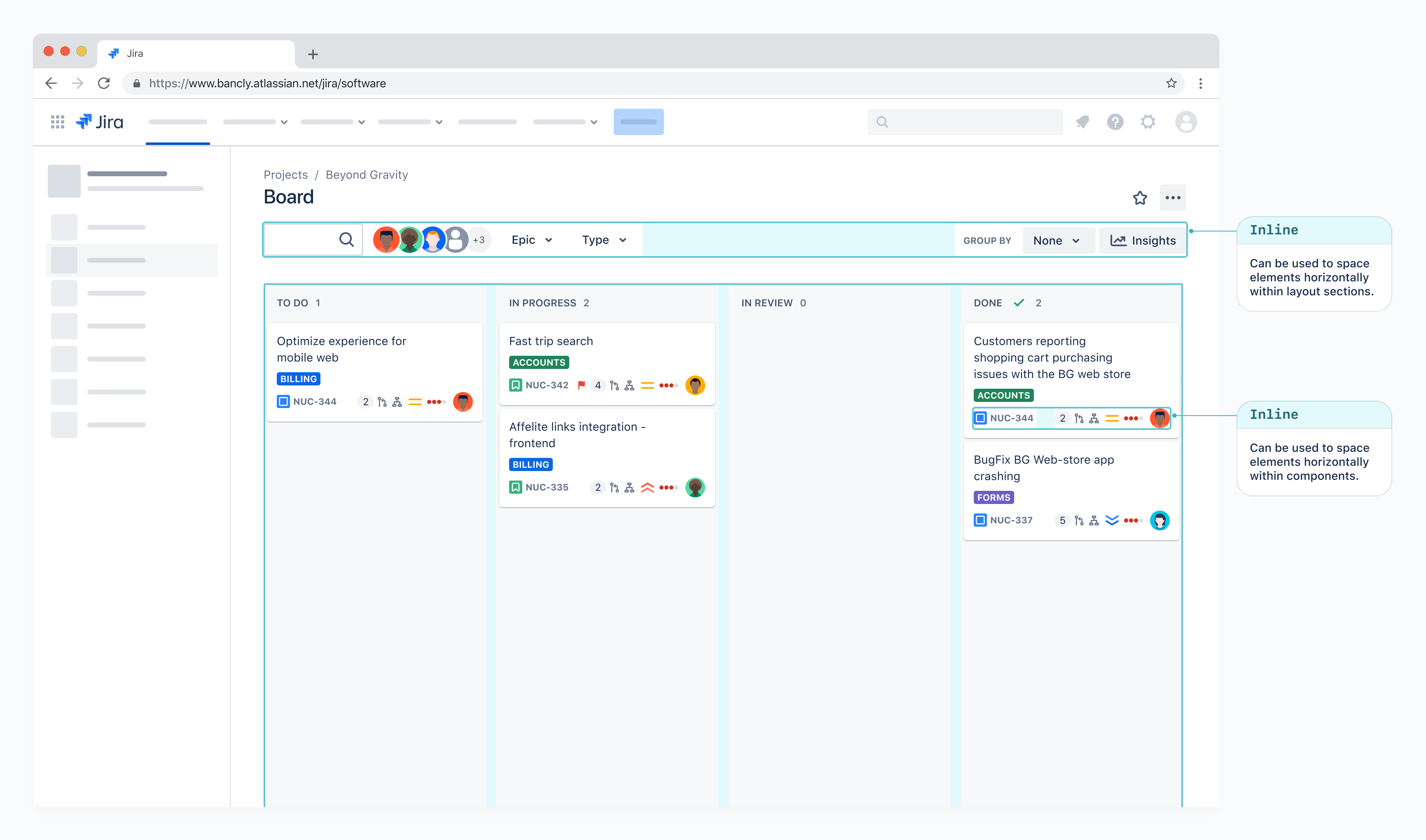This screenshot has width=1426, height=840.
Task: Click the Insights button
Action: (1142, 240)
